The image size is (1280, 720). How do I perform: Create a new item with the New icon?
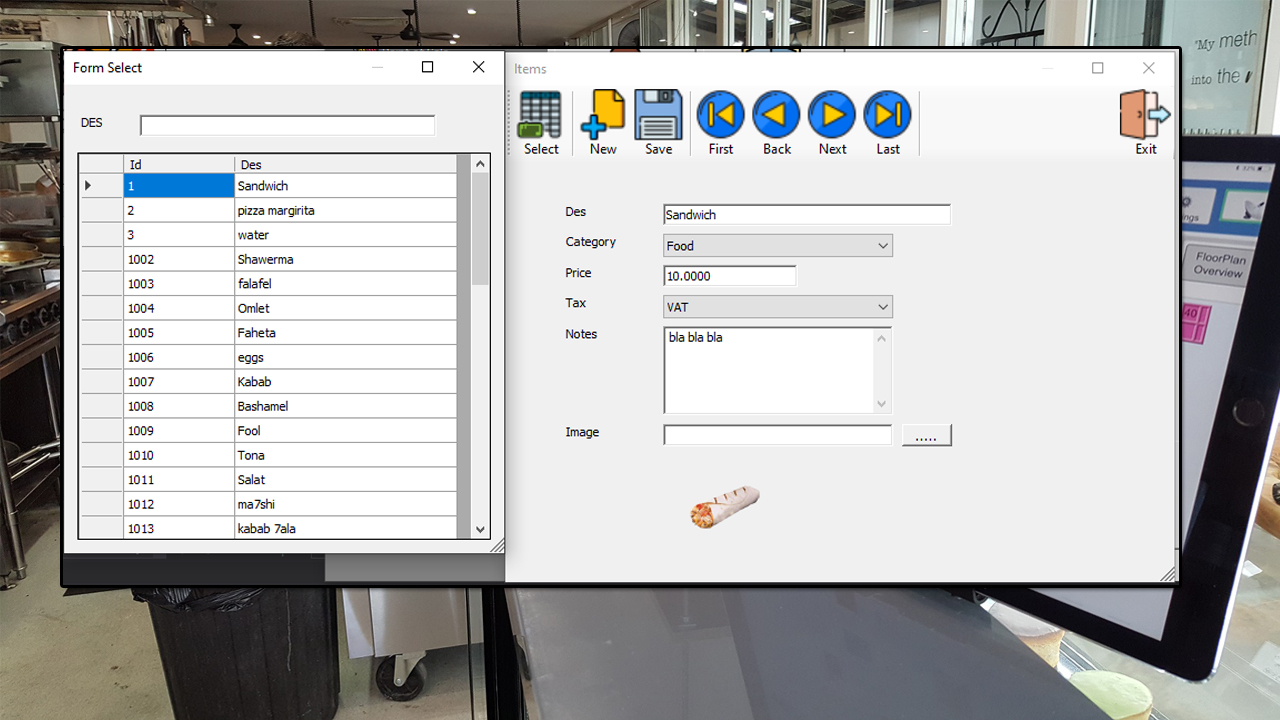tap(603, 115)
